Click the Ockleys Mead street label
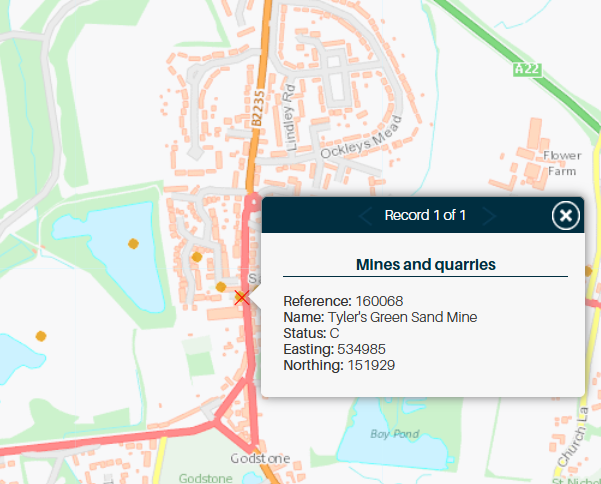Image resolution: width=601 pixels, height=484 pixels. 361,140
